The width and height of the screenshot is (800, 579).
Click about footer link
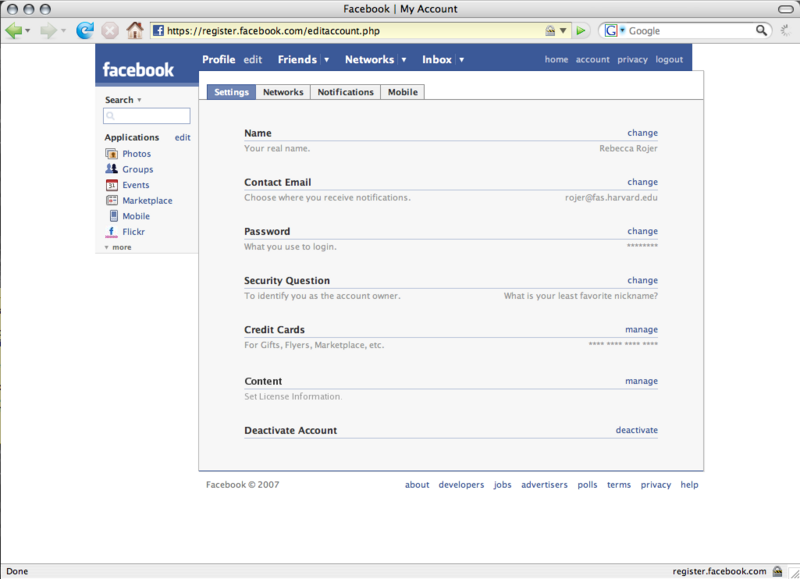(417, 485)
